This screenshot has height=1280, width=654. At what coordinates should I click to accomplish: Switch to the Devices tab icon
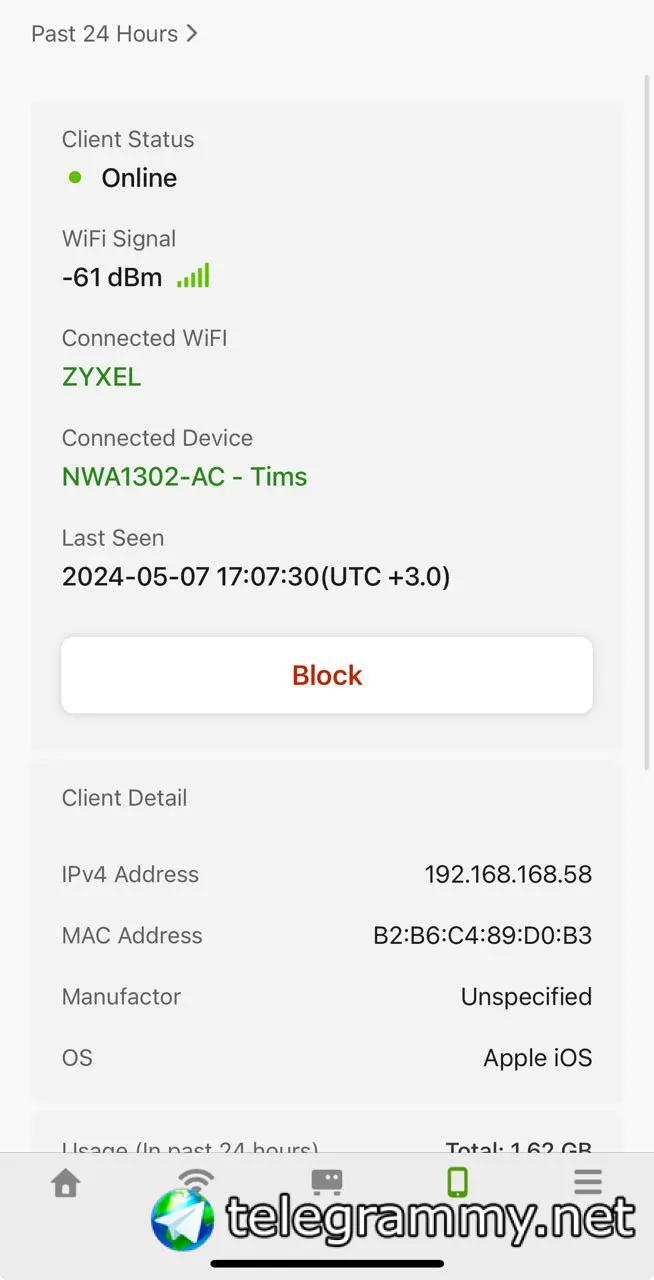(x=327, y=1183)
